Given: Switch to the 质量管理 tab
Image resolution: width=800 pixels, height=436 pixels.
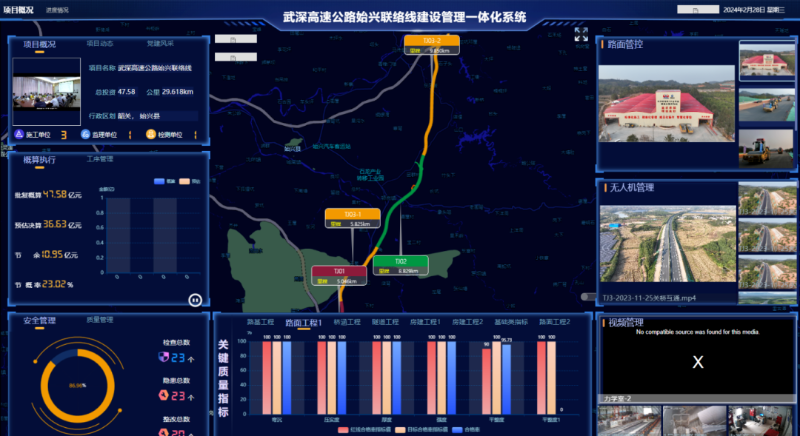Looking at the screenshot, I should [x=100, y=320].
